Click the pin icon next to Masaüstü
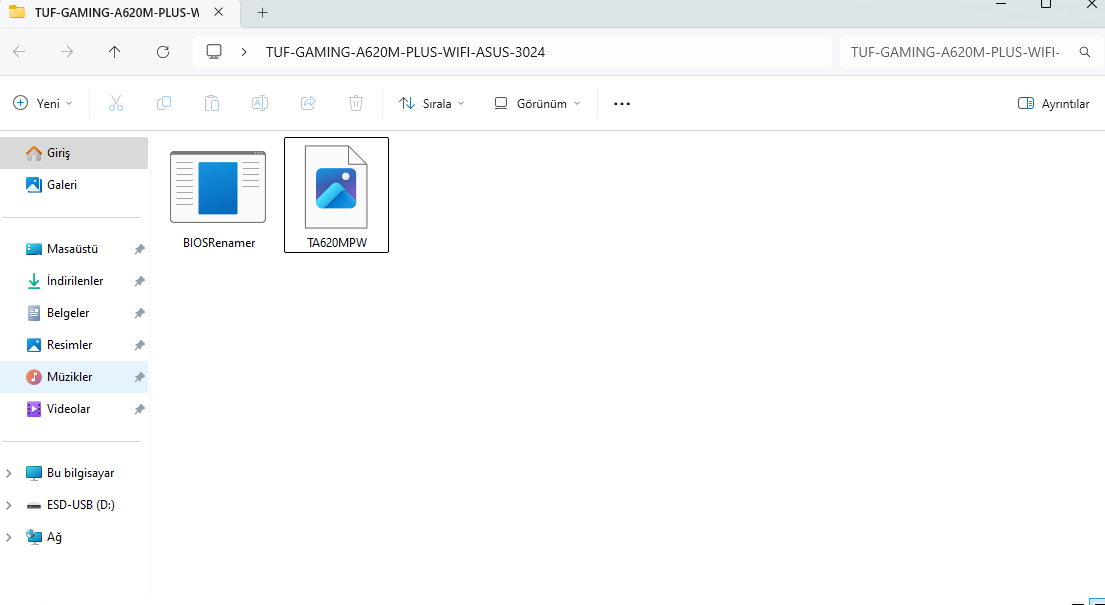The width and height of the screenshot is (1105, 605). coord(140,250)
